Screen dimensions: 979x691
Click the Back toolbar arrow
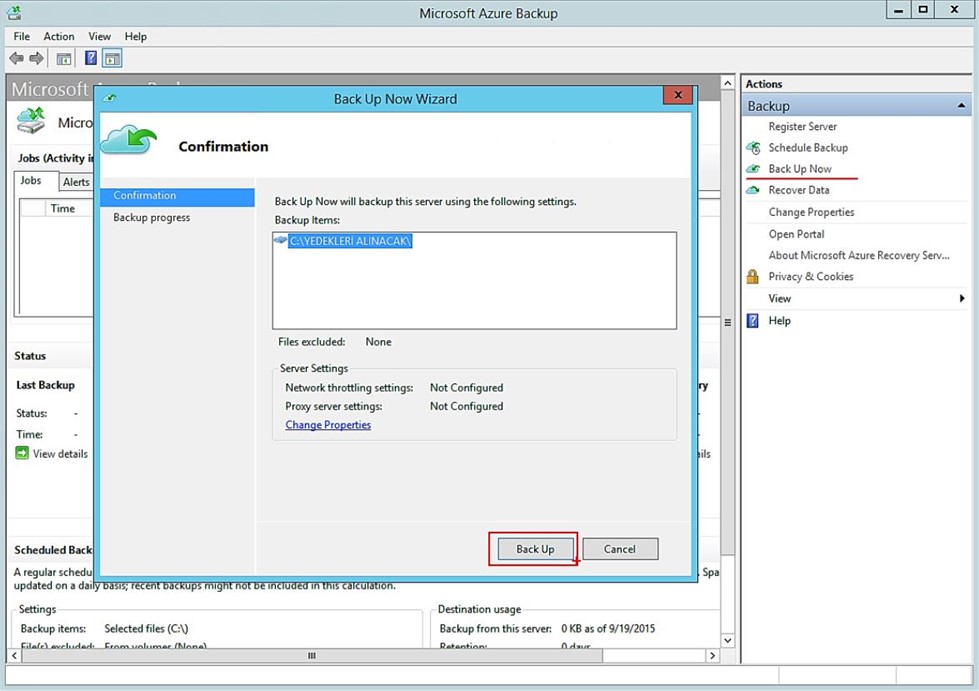click(x=16, y=59)
